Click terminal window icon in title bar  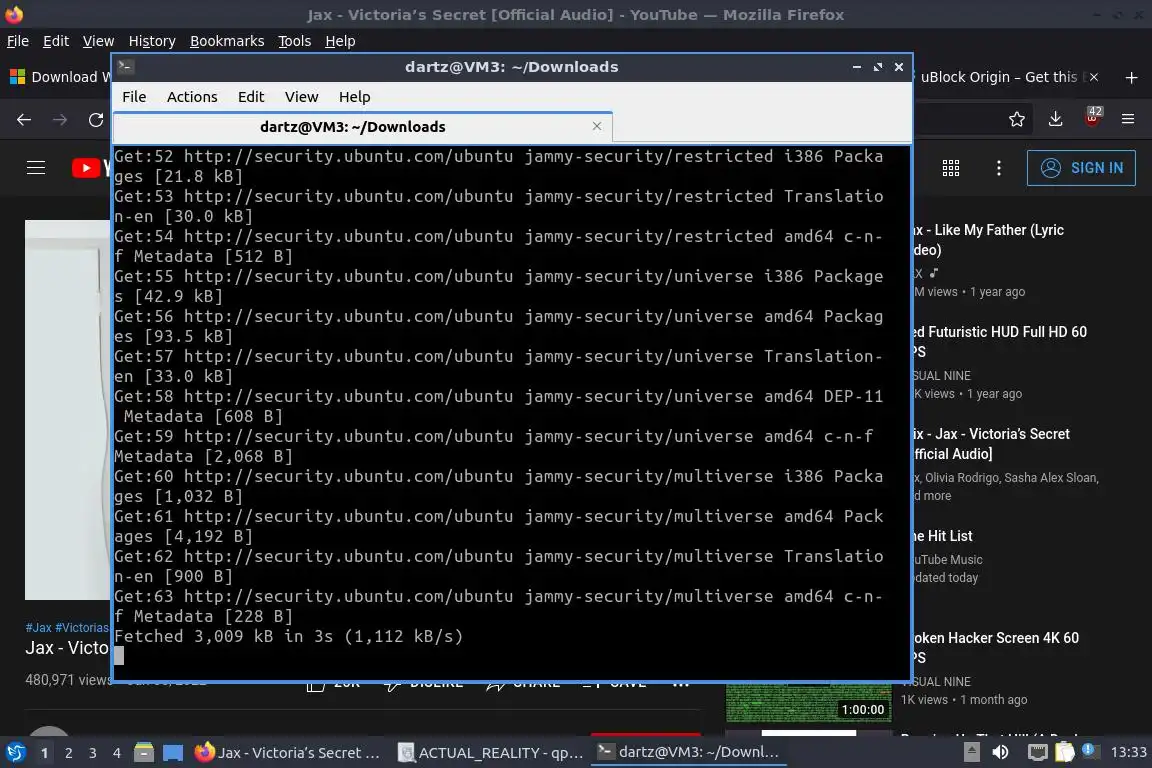125,67
